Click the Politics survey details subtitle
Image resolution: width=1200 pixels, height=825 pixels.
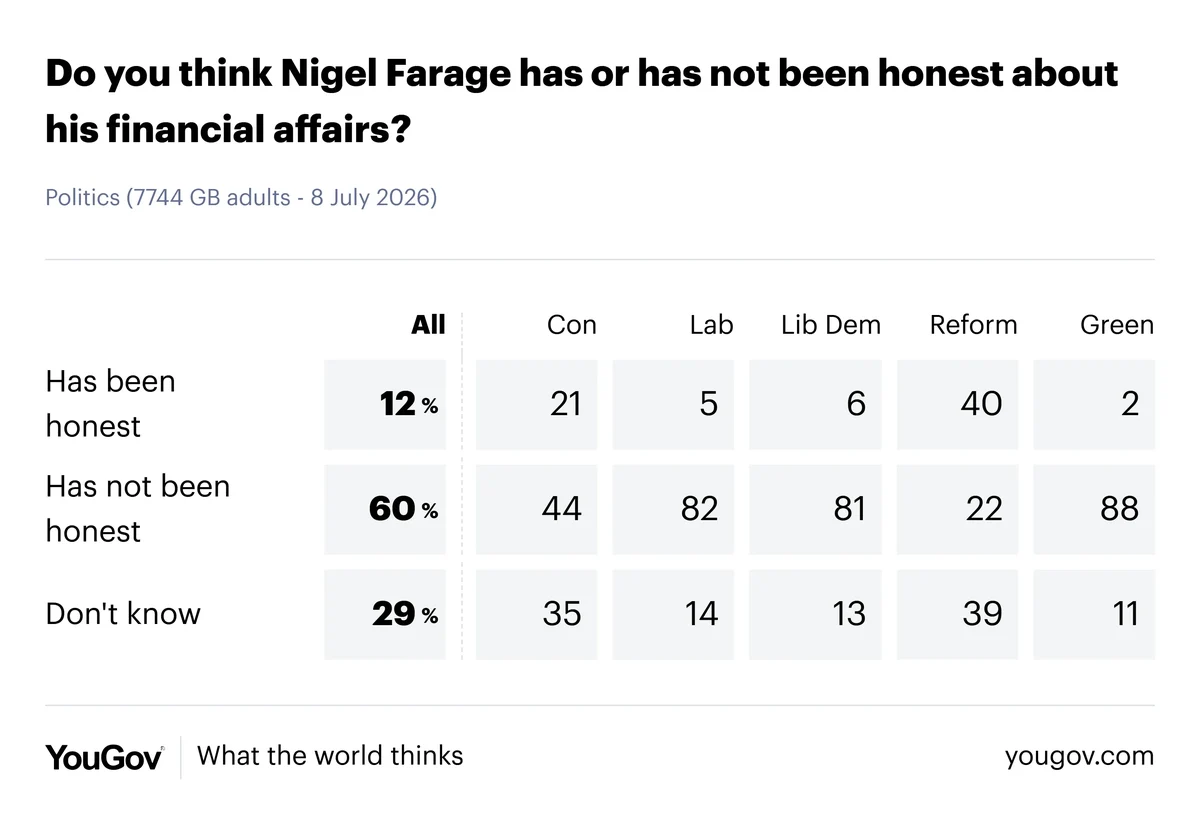pyautogui.click(x=241, y=197)
